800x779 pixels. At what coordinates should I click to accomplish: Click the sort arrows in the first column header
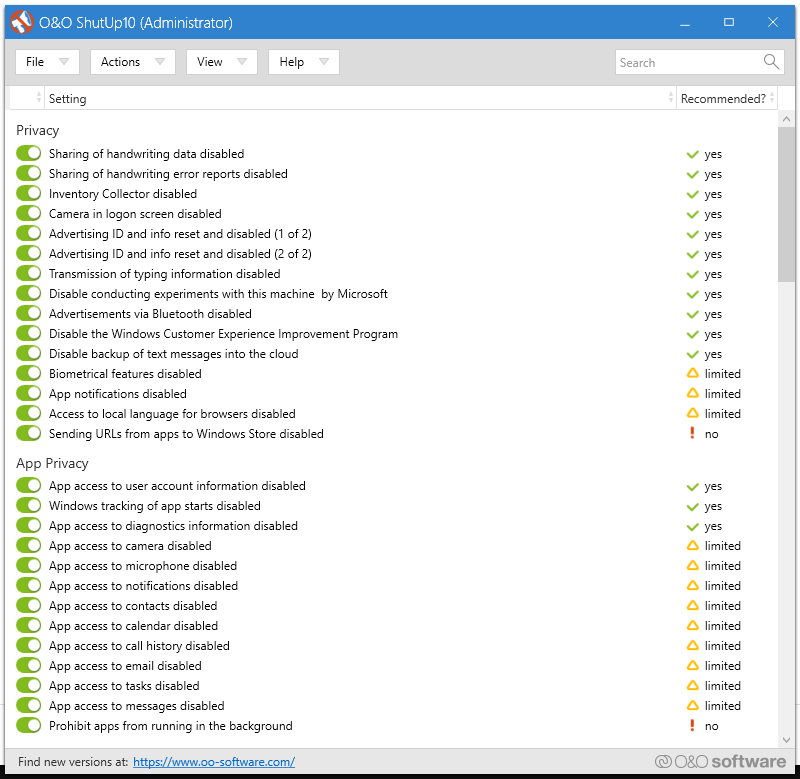coord(39,98)
